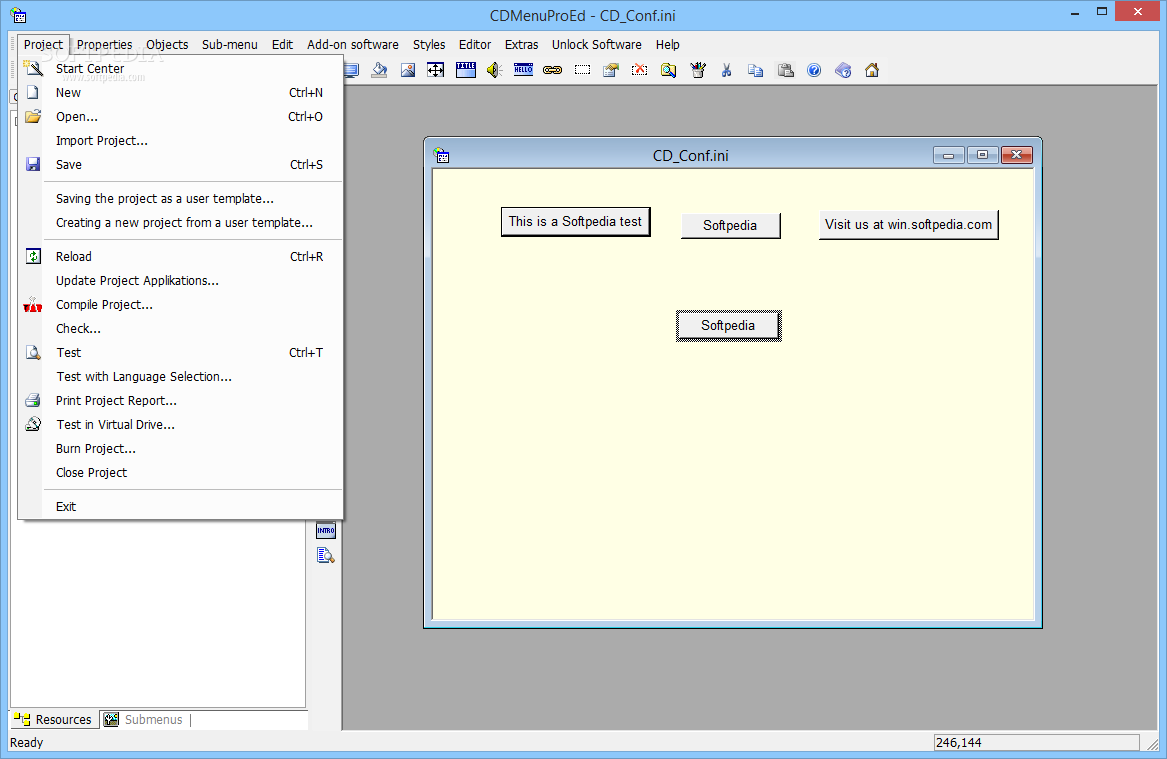Click Save in the Project menu
The width and height of the screenshot is (1167, 759).
coord(179,164)
